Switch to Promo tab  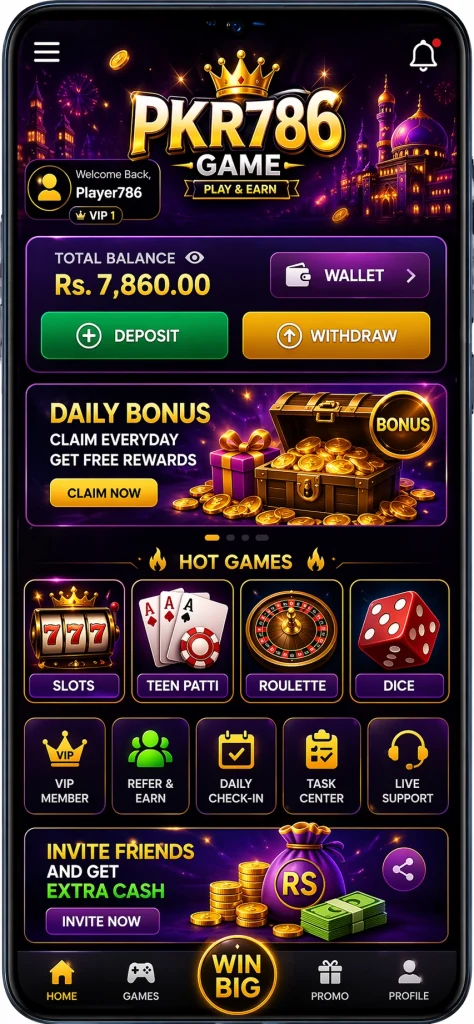pos(330,982)
